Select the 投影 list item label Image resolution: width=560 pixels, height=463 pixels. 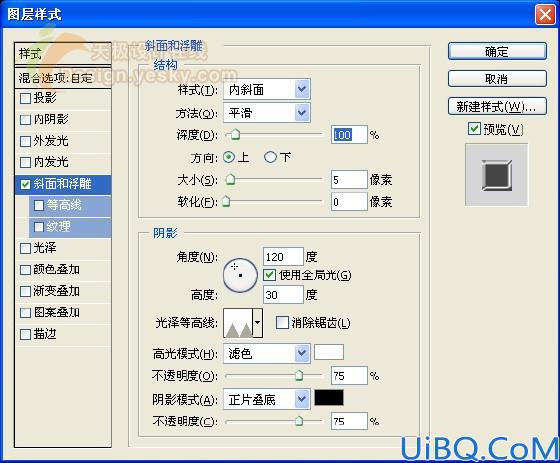pyautogui.click(x=45, y=98)
